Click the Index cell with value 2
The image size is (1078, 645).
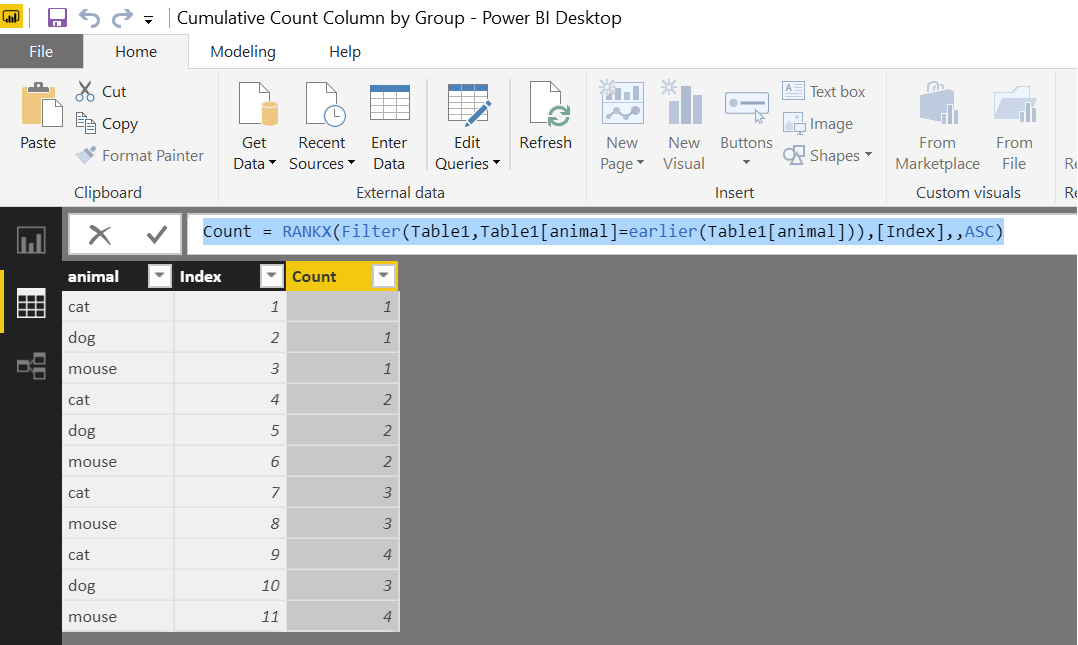pos(230,338)
